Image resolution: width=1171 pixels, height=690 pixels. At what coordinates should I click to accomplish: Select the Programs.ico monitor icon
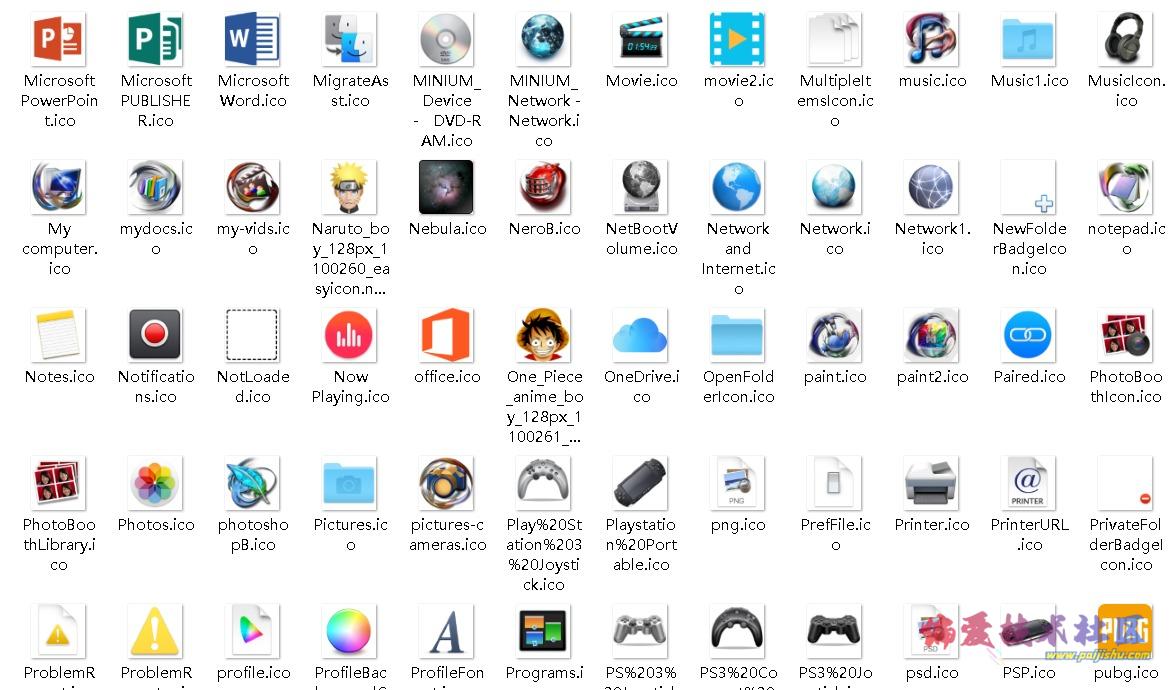click(544, 631)
